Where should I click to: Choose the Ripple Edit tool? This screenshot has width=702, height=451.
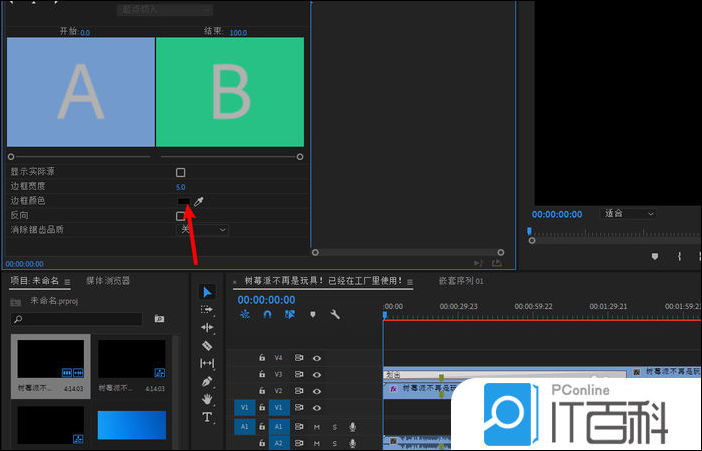(207, 327)
